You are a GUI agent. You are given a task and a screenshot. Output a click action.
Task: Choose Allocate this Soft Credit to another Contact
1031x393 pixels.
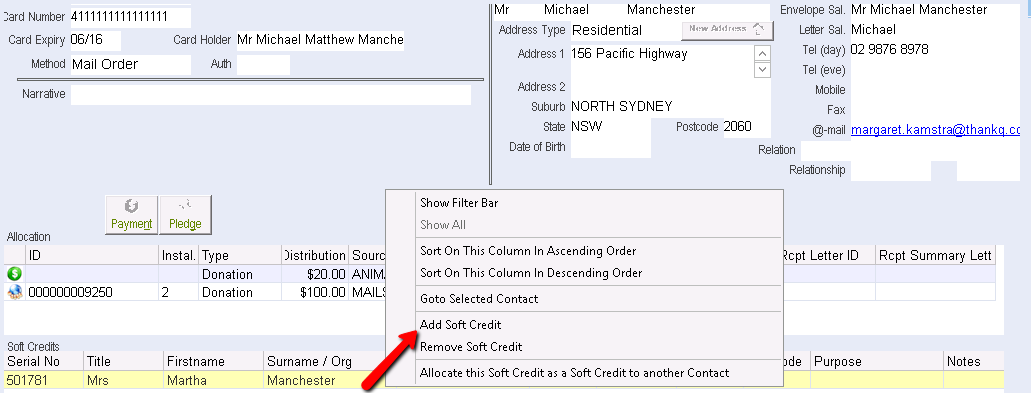click(x=574, y=373)
